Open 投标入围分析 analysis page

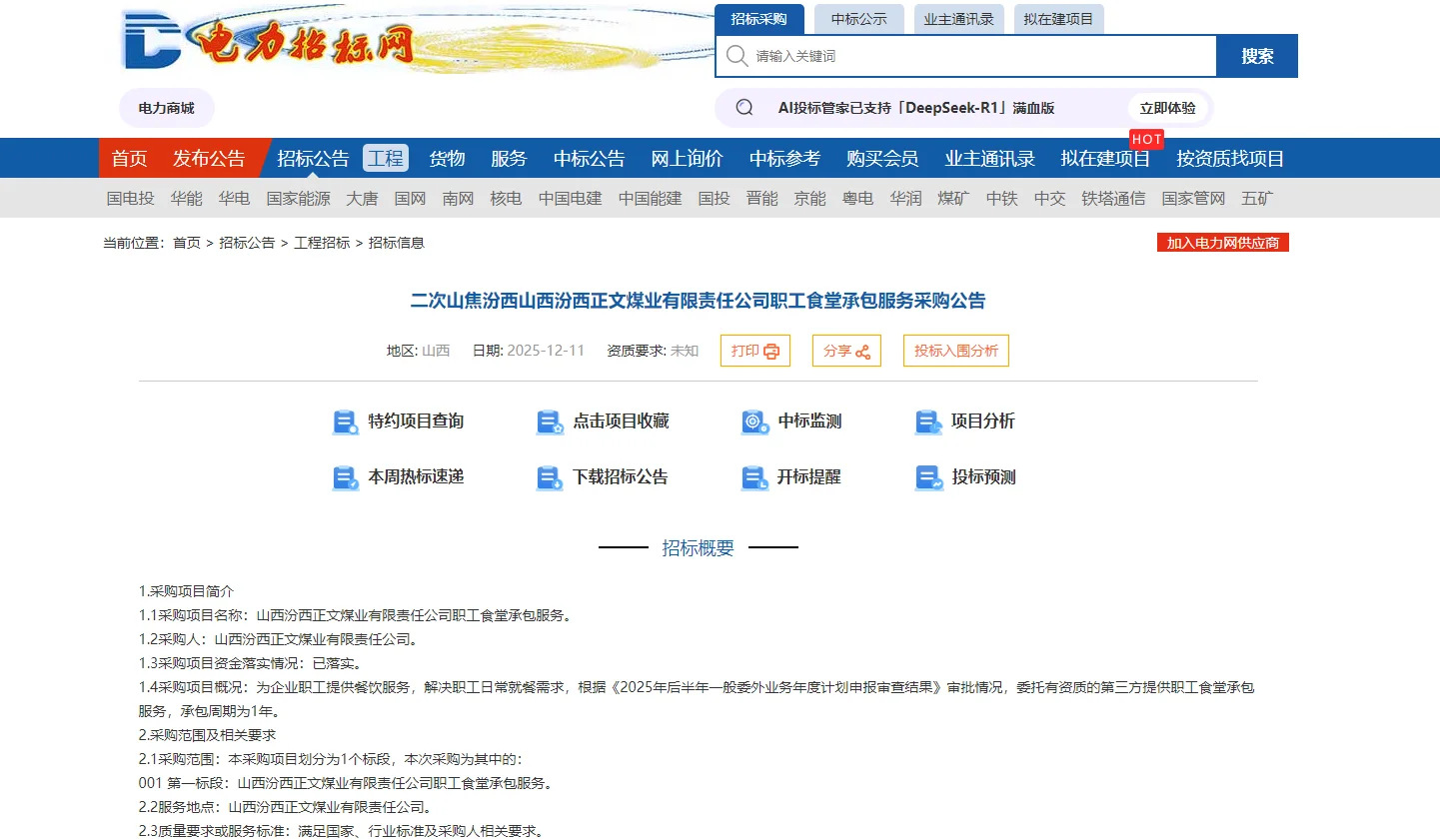(955, 351)
